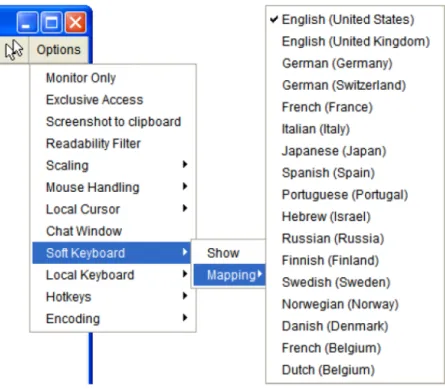Screen dimensions: 445x389
Task: Select Spanish (Spain) mapping
Action: 355,173
